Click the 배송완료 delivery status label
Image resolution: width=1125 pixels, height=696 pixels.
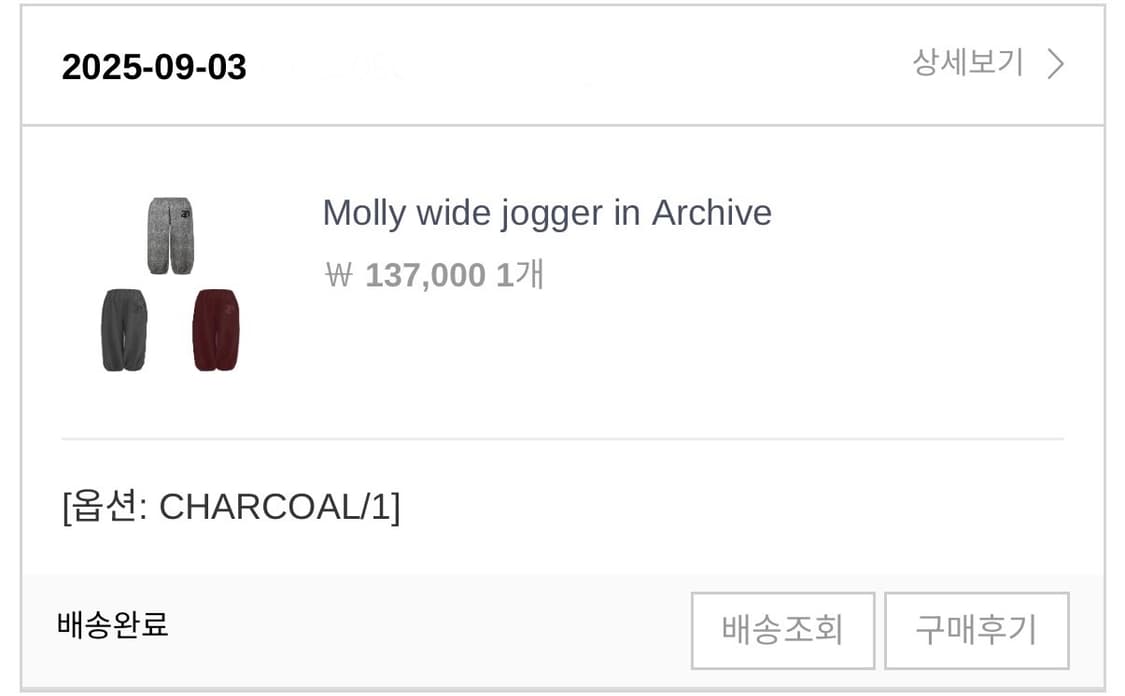click(113, 624)
